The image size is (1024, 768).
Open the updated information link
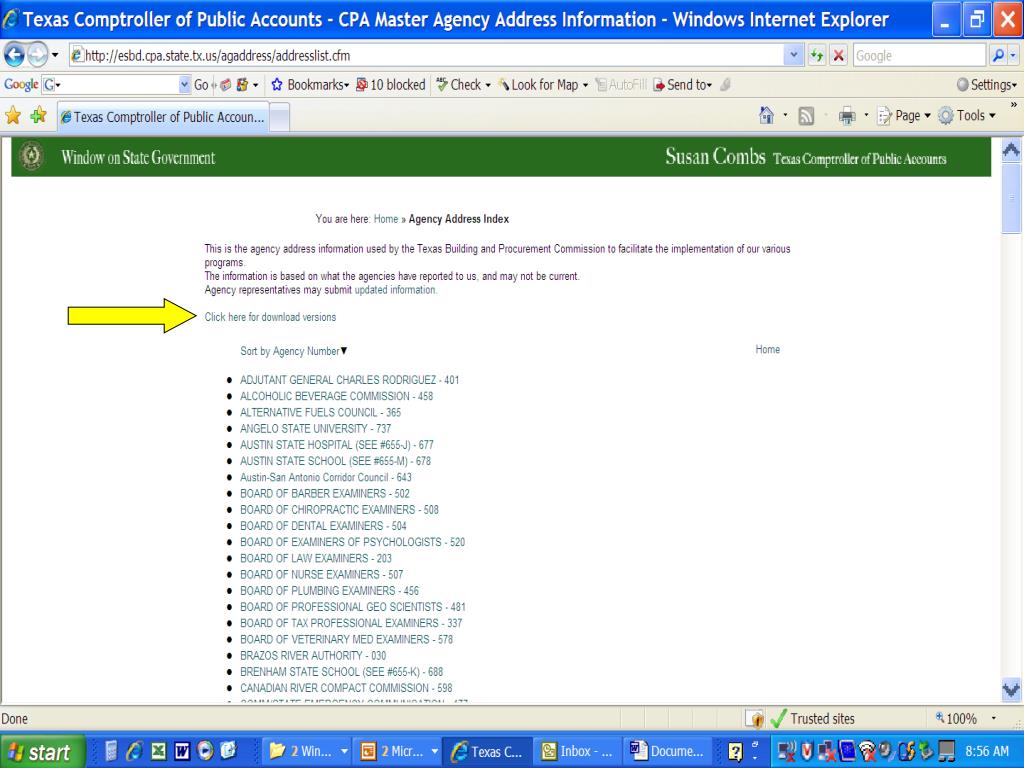(395, 290)
